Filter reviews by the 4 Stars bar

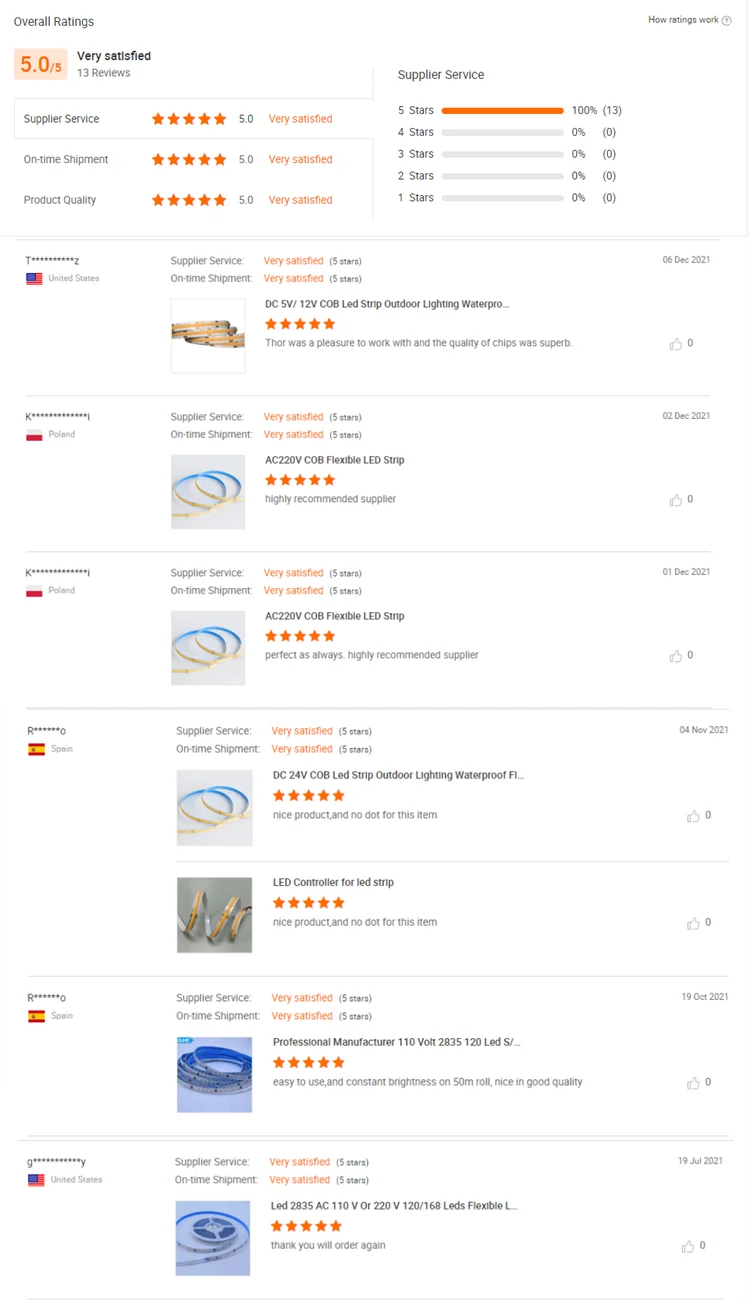[502, 132]
